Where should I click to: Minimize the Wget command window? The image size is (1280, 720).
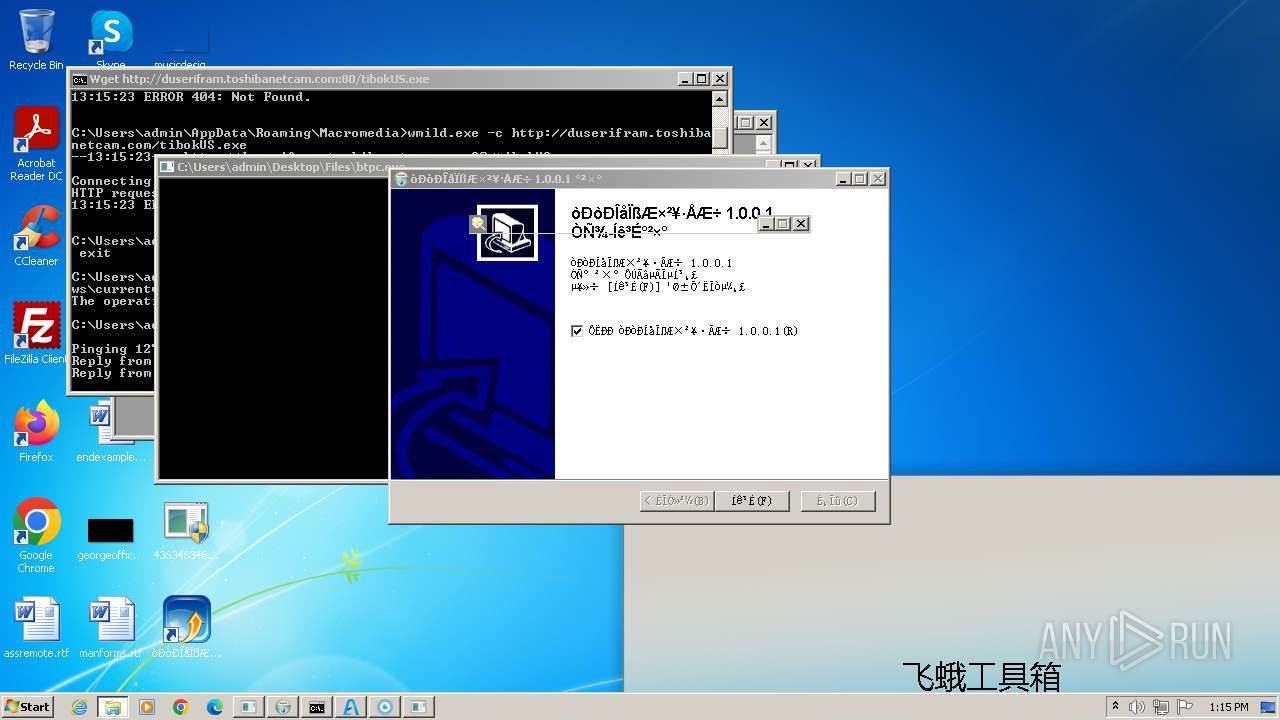[685, 78]
